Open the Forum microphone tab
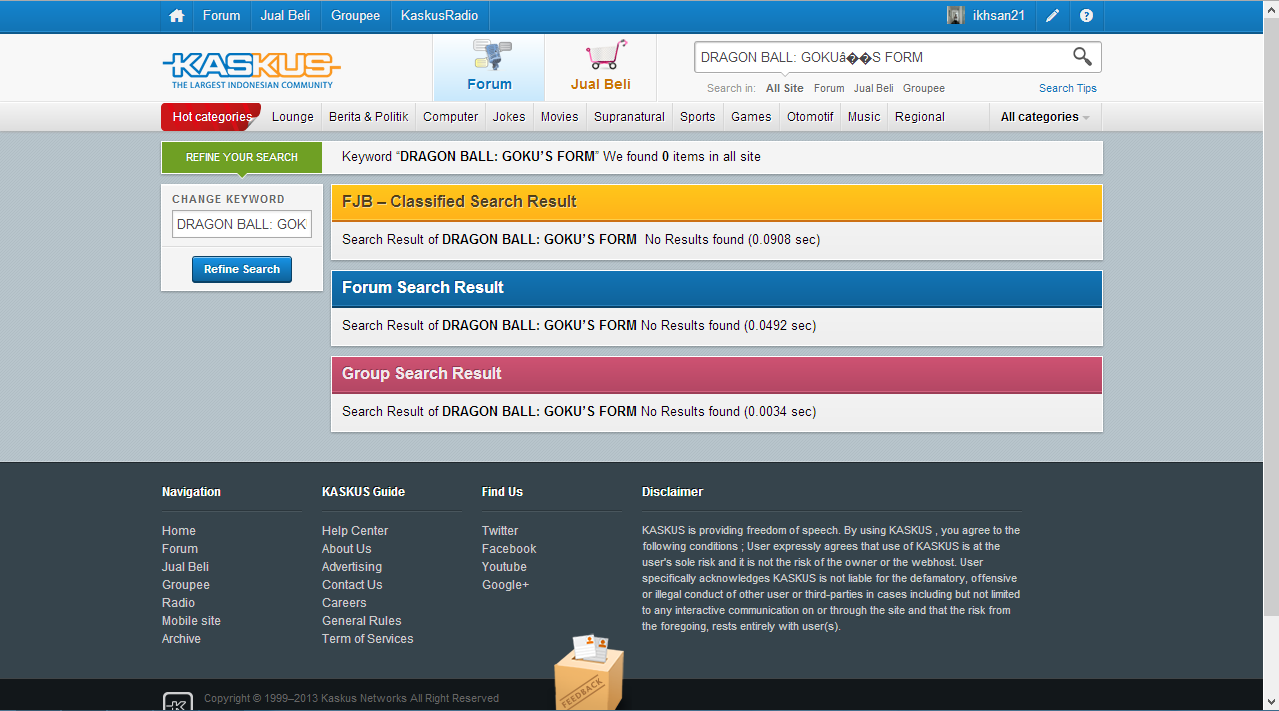Screen dimensions: 1279x711 pos(489,67)
